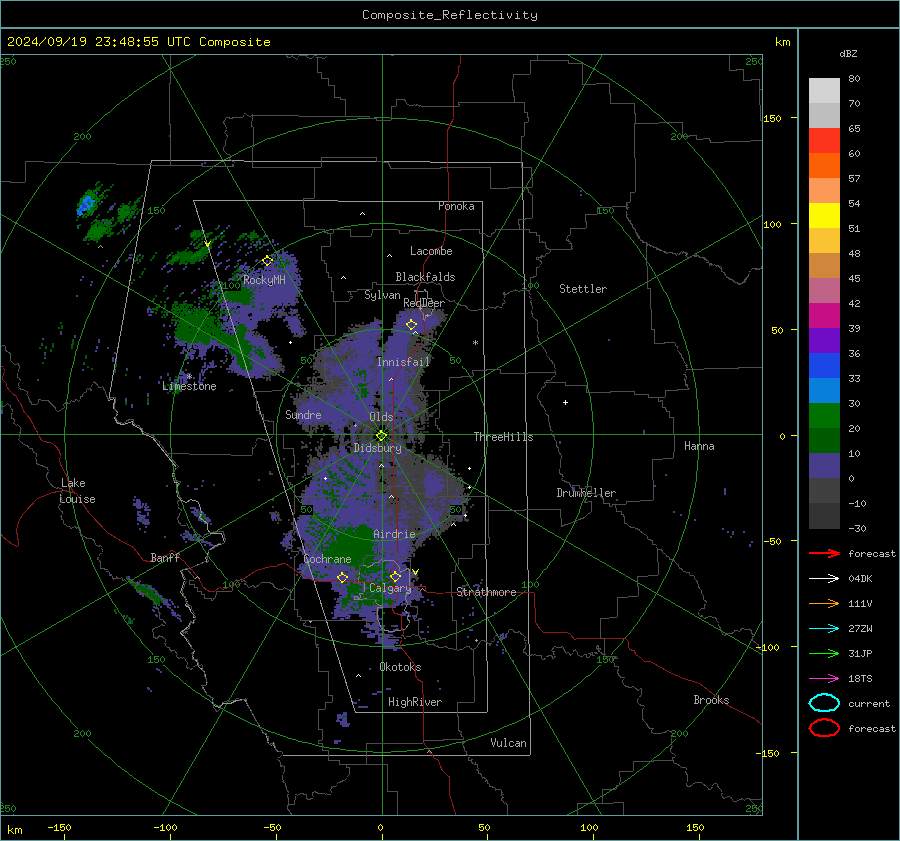900x841 pixels.
Task: Click the ThreeHills label
Action: point(503,437)
